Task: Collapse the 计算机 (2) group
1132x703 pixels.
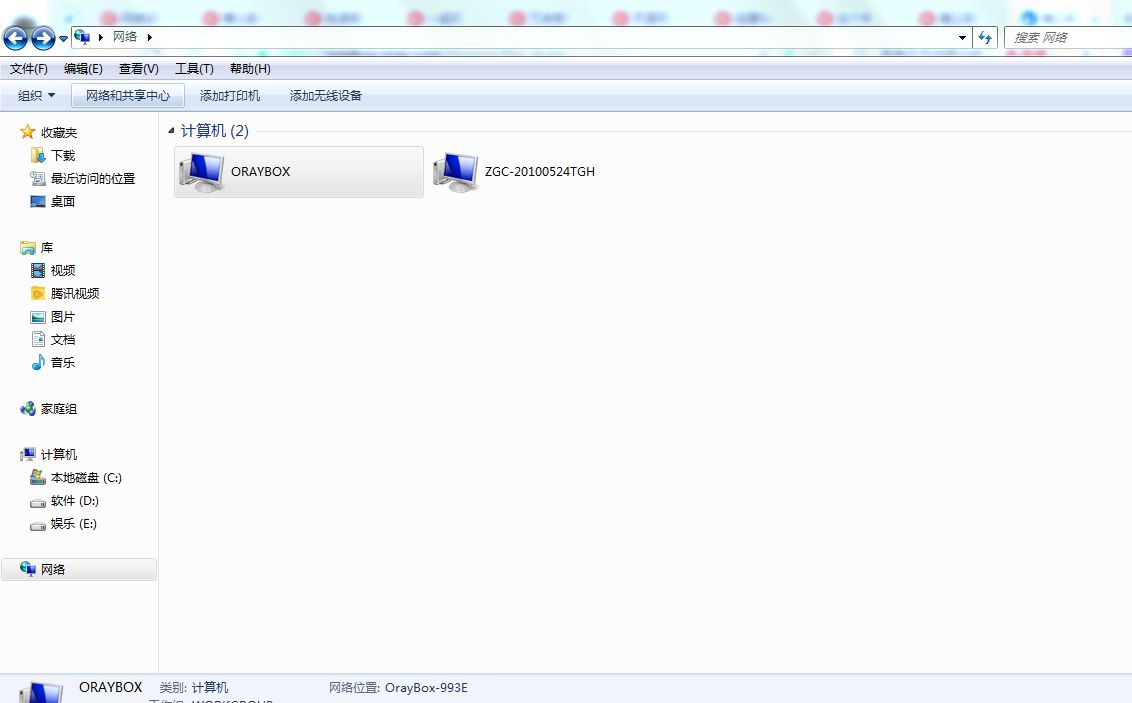Action: point(171,131)
